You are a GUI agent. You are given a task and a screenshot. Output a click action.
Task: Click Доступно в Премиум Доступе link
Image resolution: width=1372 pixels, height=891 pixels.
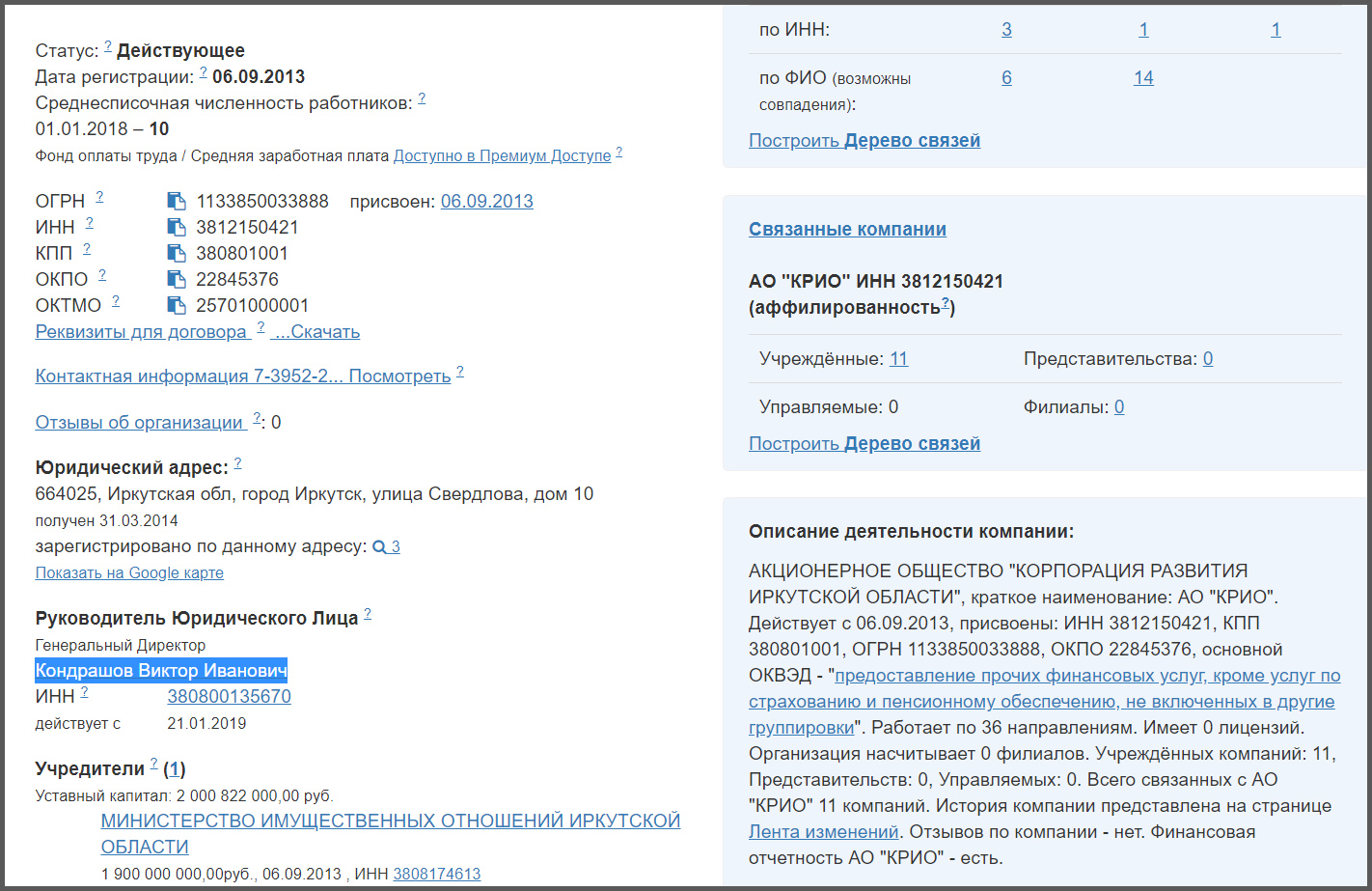(503, 155)
